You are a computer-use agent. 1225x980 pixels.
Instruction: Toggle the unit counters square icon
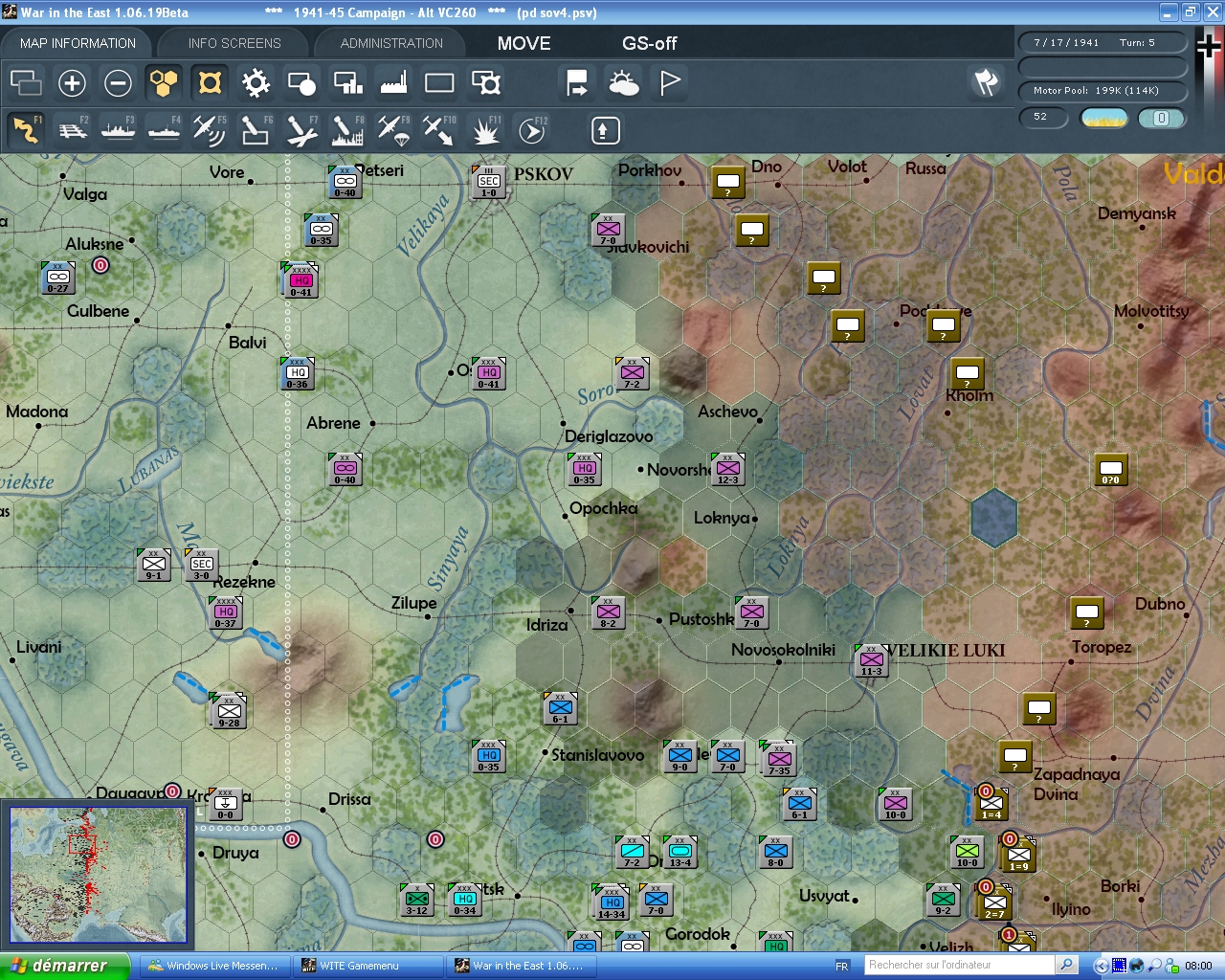(x=439, y=83)
